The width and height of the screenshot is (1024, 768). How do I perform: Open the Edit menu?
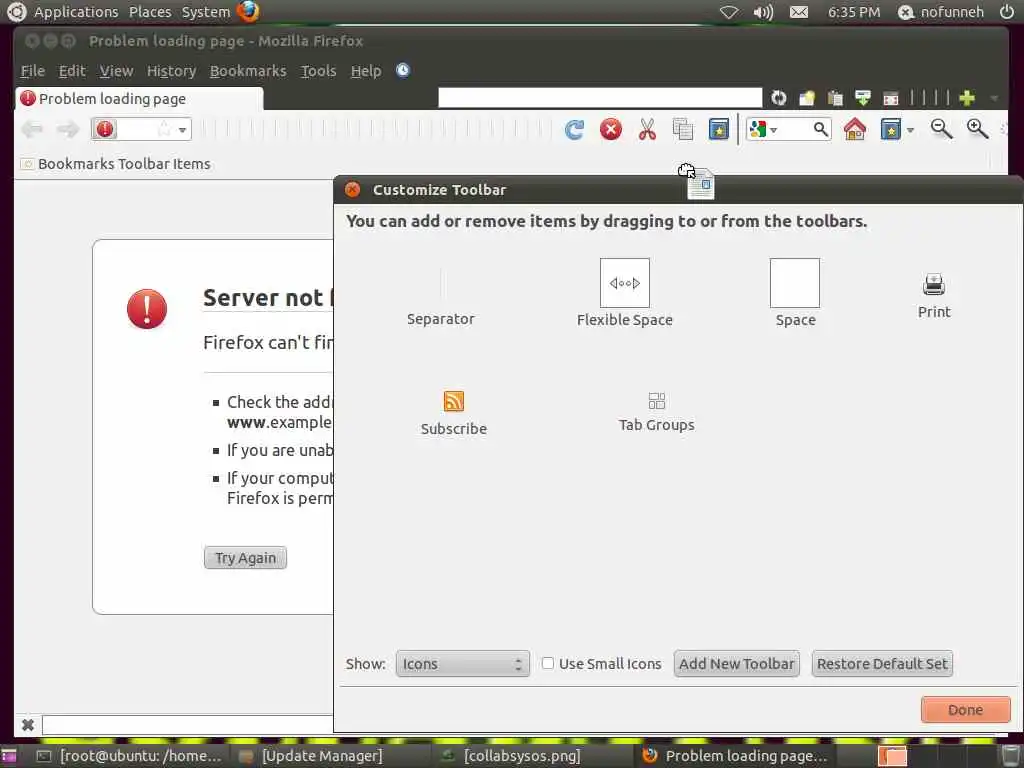click(72, 71)
